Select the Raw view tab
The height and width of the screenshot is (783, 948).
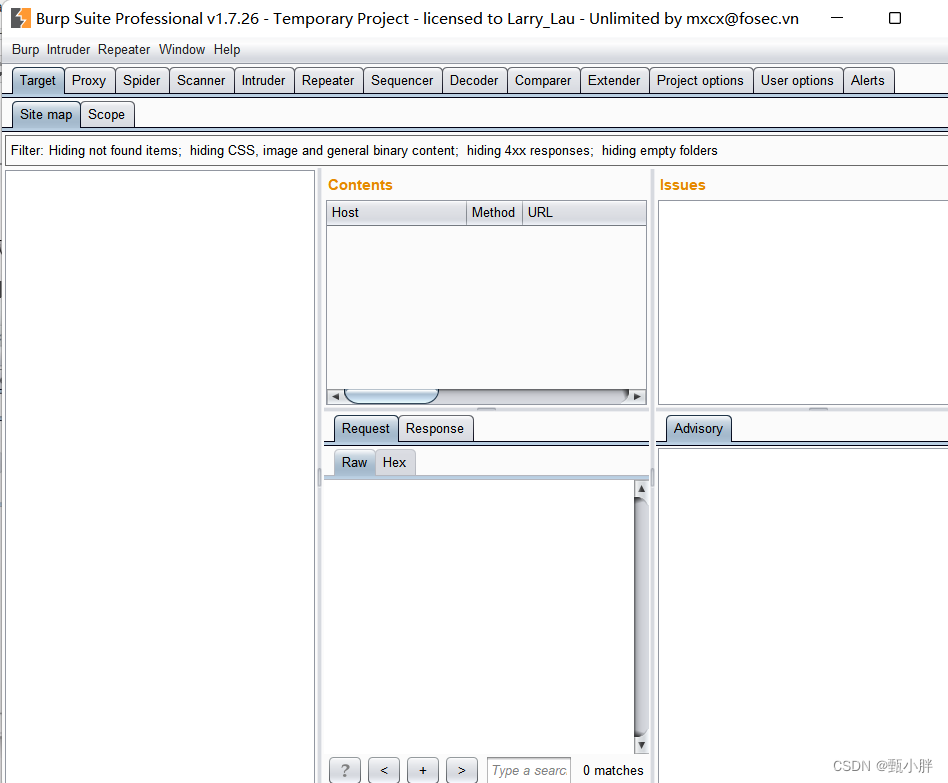coord(354,463)
